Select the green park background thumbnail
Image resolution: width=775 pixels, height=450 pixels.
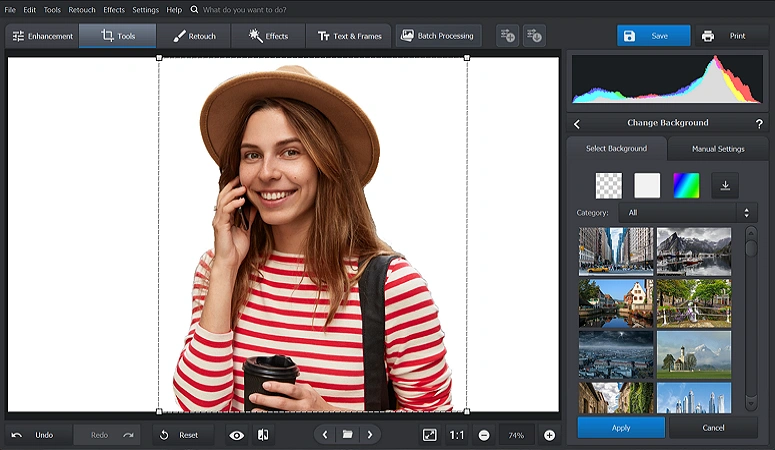coord(694,303)
